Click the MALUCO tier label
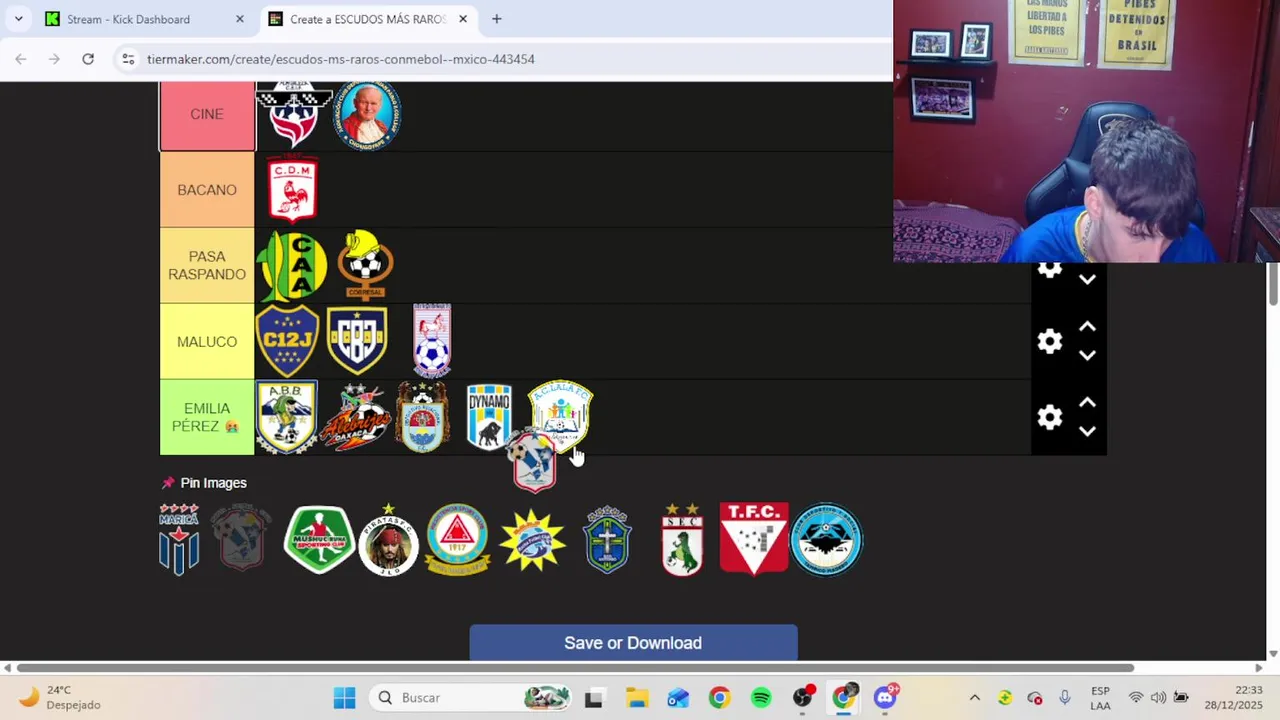Viewport: 1280px width, 720px height. click(207, 342)
